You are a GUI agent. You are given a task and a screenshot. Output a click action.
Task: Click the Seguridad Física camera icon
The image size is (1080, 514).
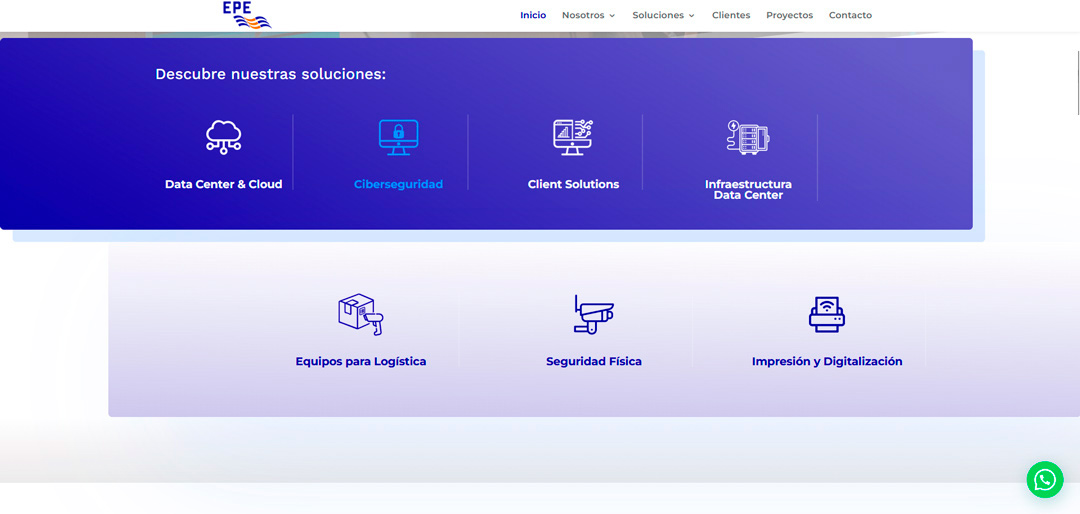tap(593, 314)
